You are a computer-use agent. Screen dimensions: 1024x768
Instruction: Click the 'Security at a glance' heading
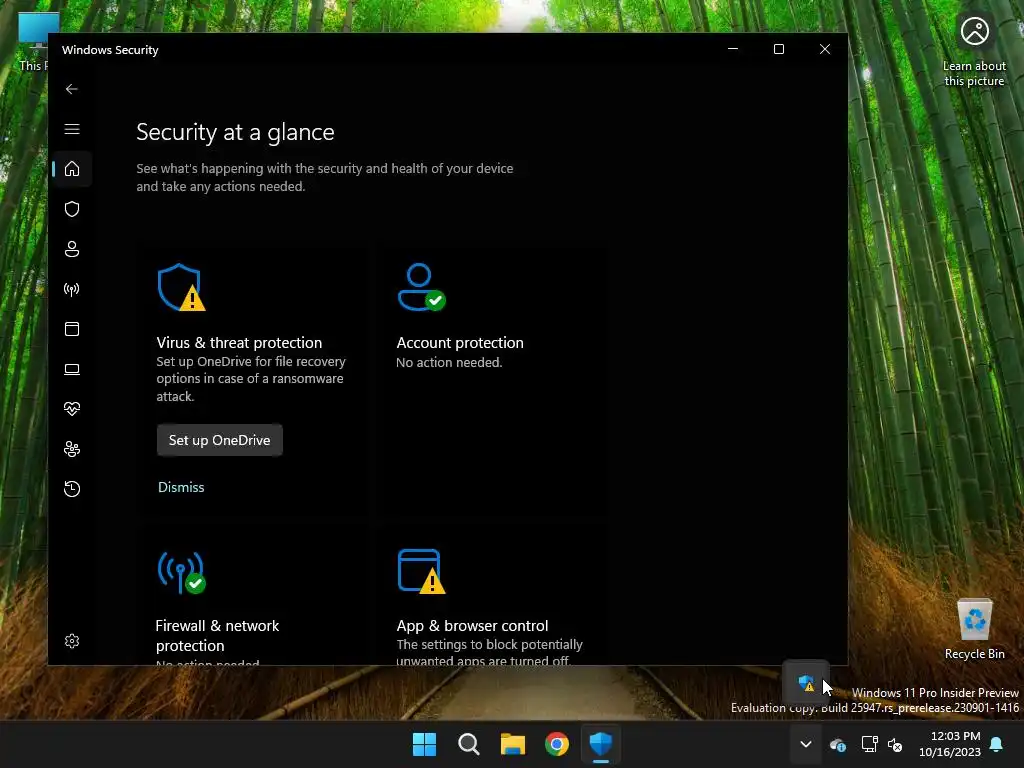point(235,132)
